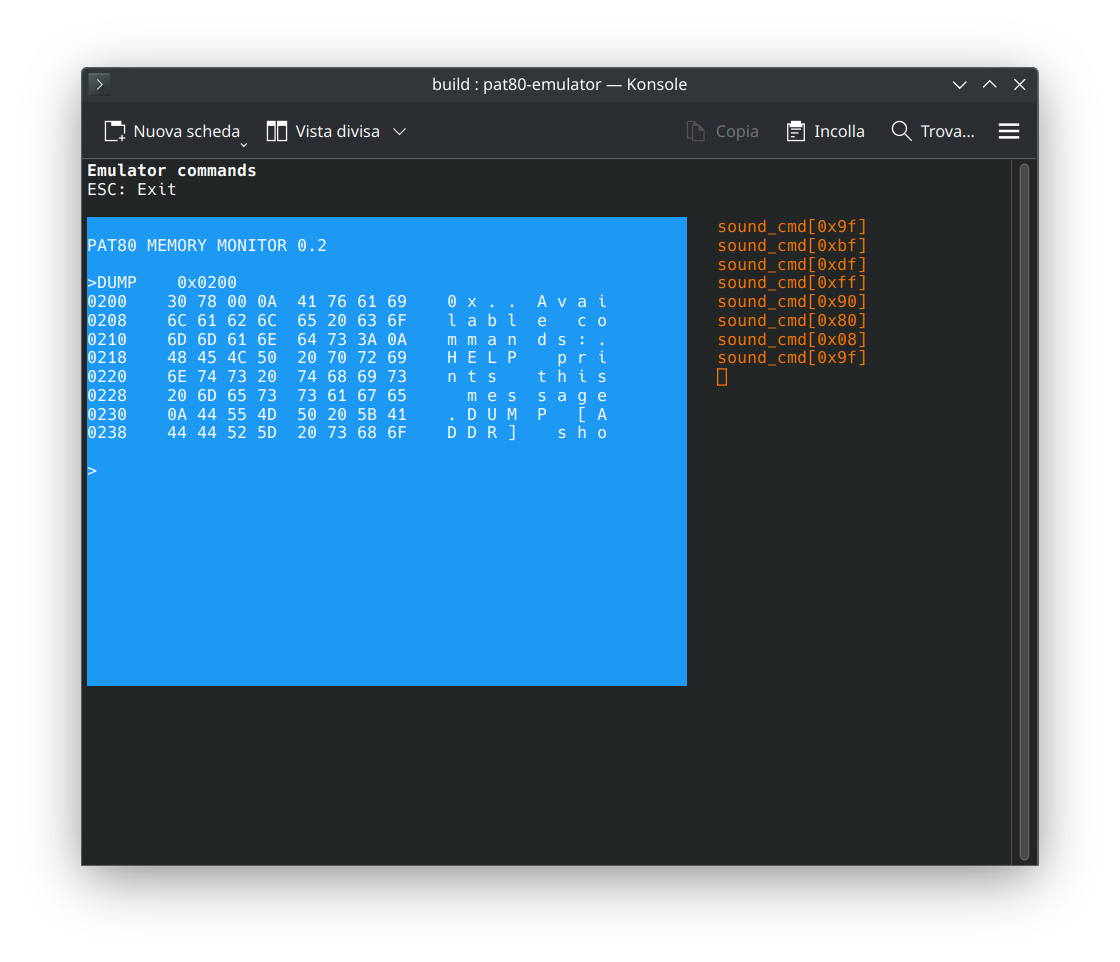The height and width of the screenshot is (962, 1120).
Task: Click the '0218' address row
Action: pos(347,358)
